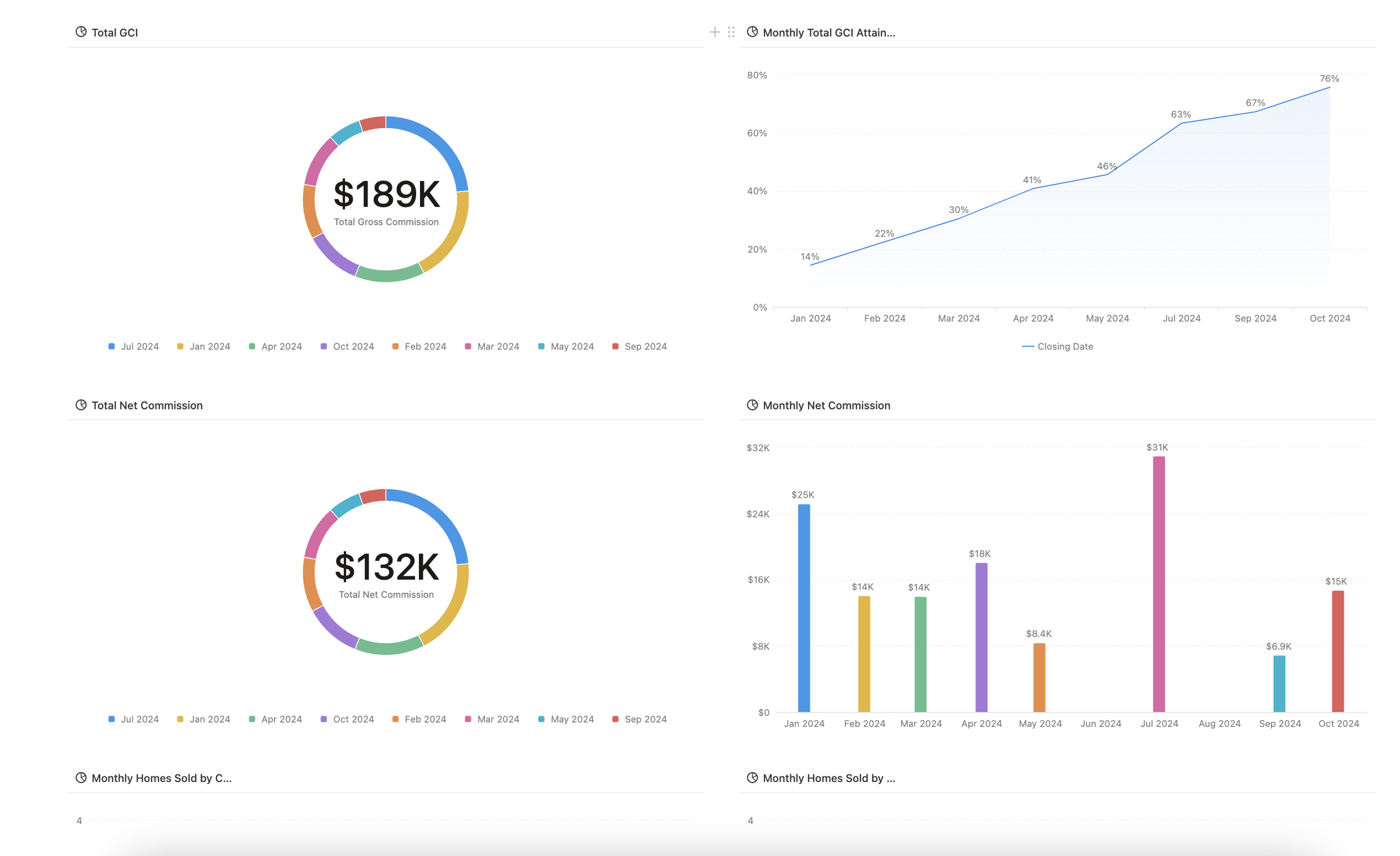The image size is (1400, 856).
Task: Open Monthly Net Commission chart title
Action: pyautogui.click(x=826, y=405)
